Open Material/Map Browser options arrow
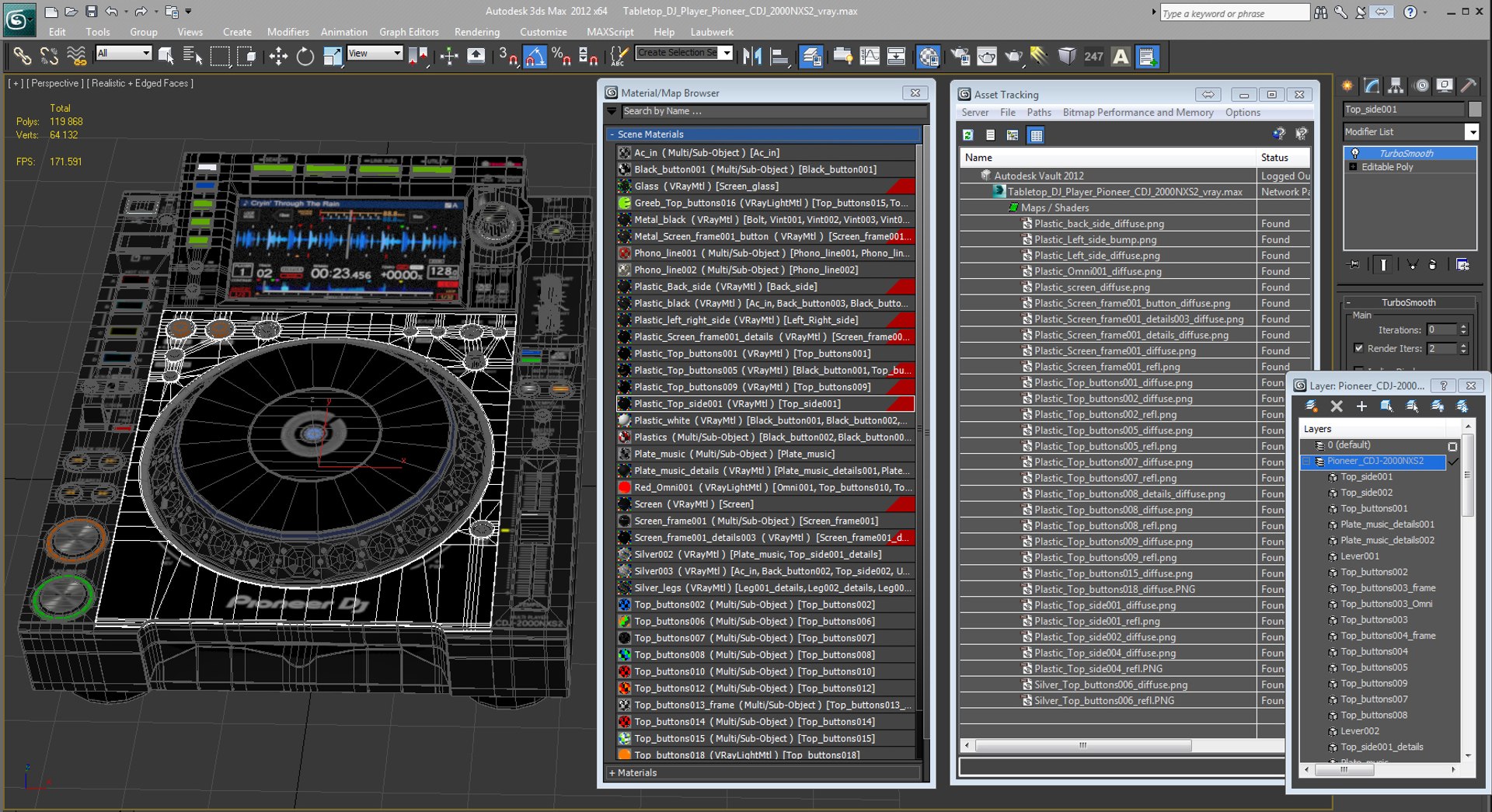 click(612, 112)
